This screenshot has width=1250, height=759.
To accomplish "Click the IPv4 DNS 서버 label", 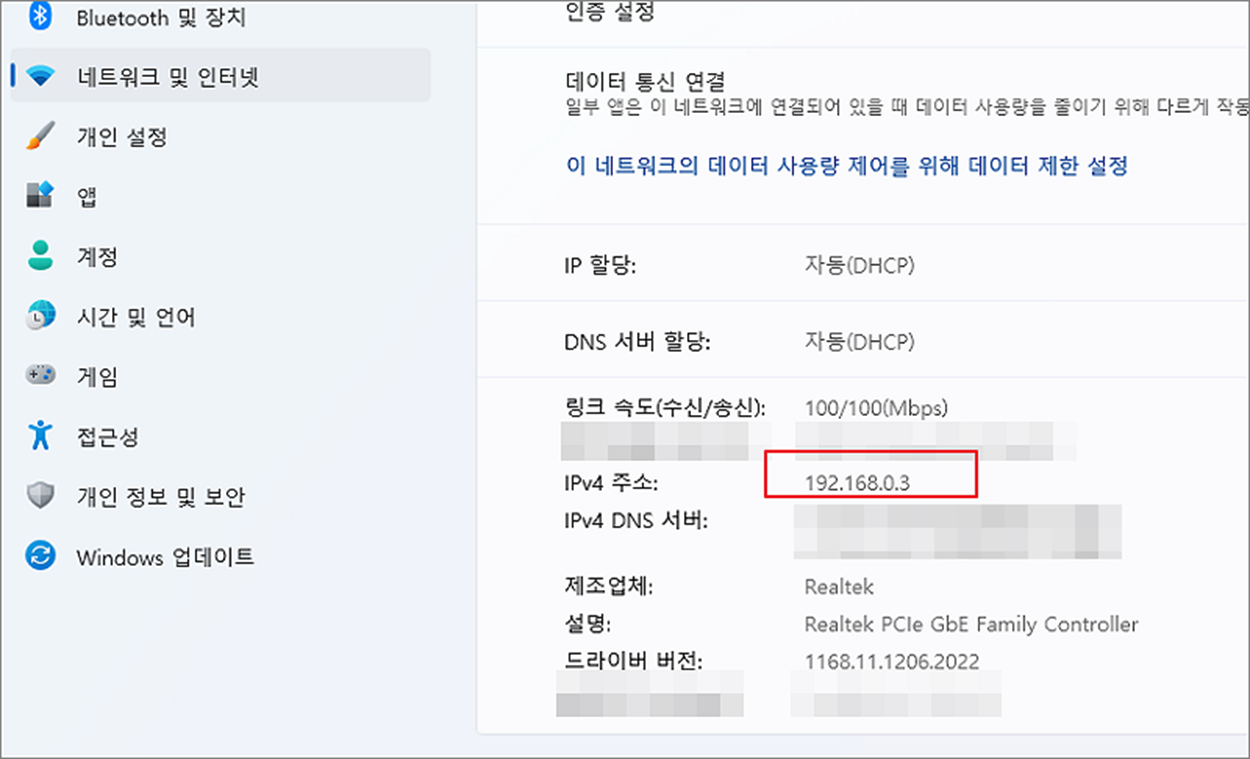I will (636, 521).
